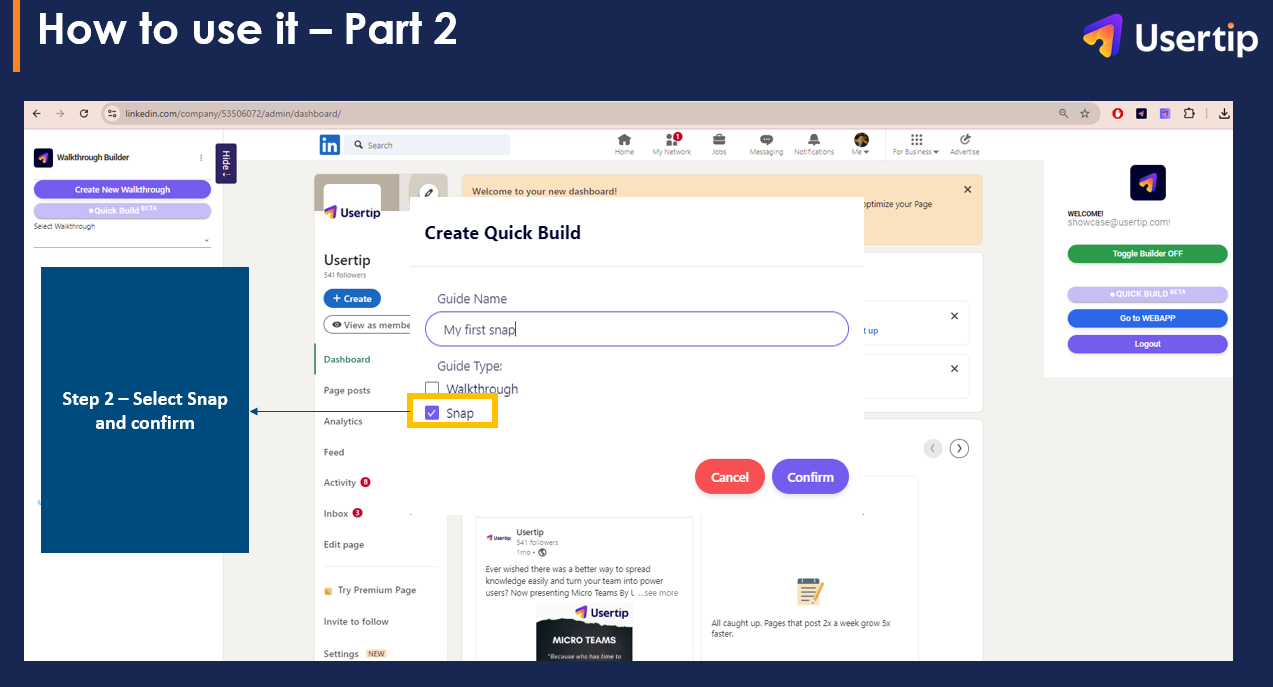Click View as member button
This screenshot has height=687, width=1273.
(369, 325)
